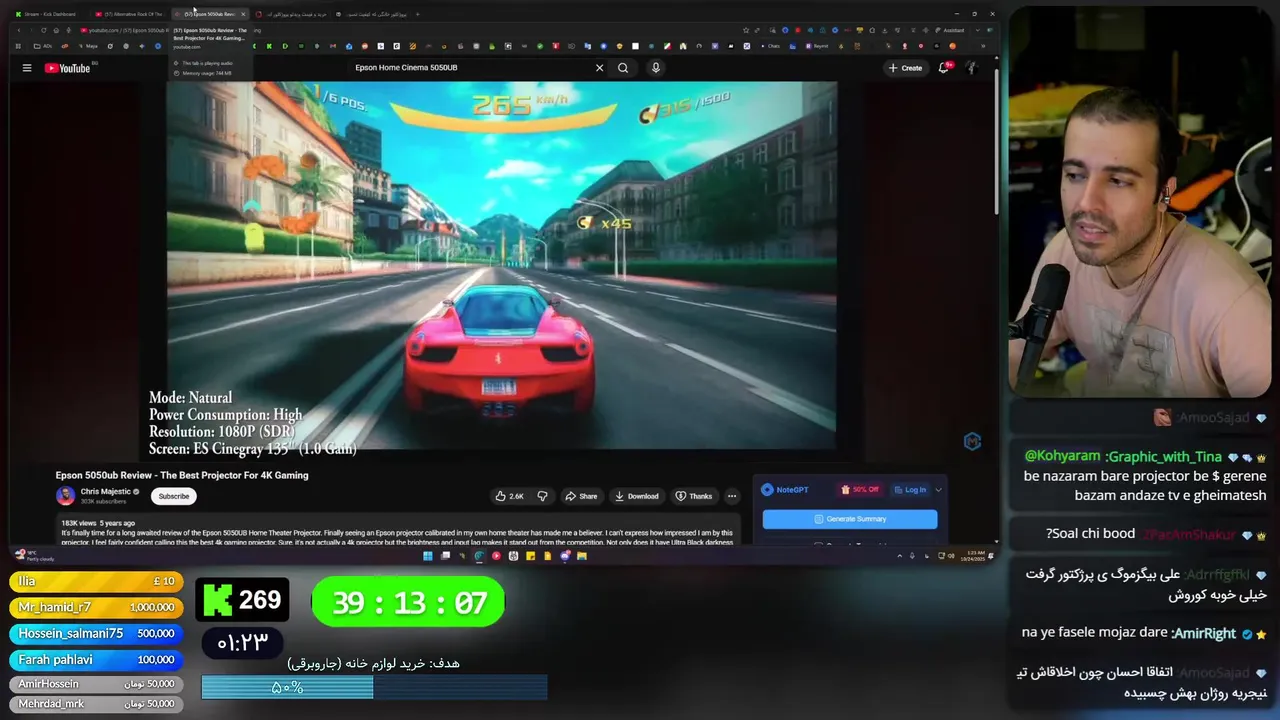1280x720 pixels.
Task: Open the Windows Start menu
Action: (x=428, y=556)
